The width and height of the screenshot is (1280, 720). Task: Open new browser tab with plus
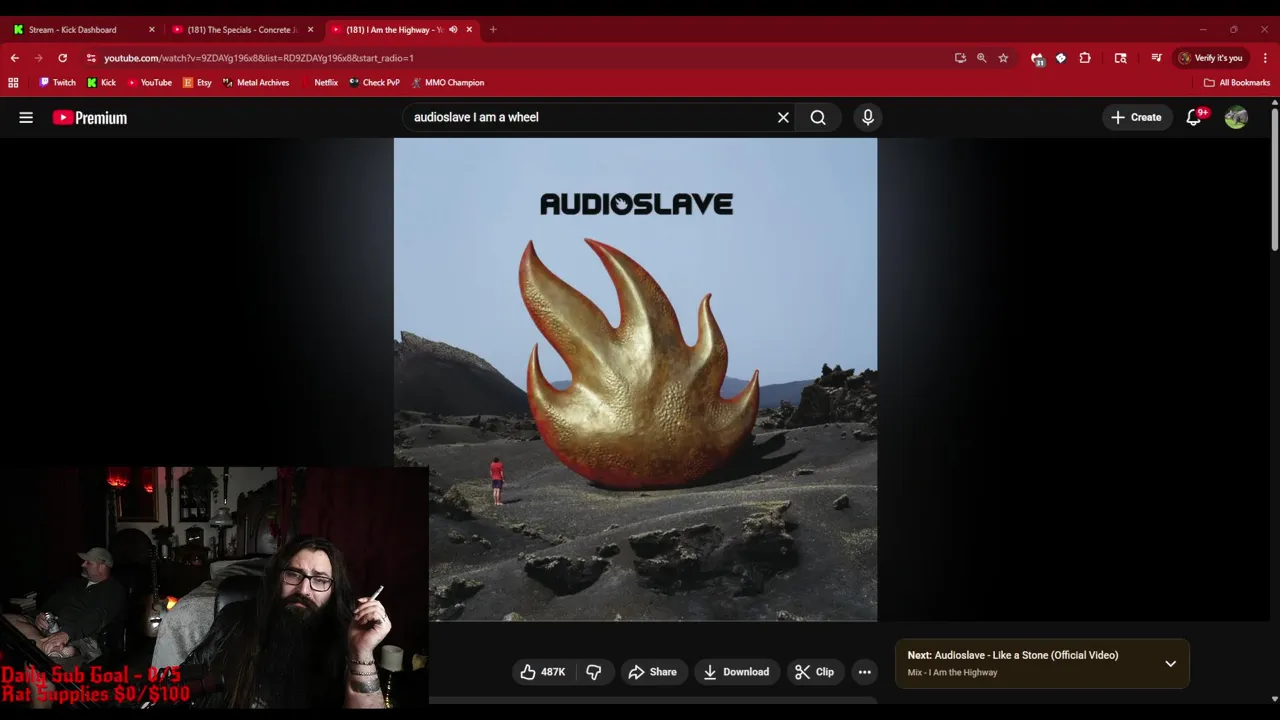pos(493,30)
